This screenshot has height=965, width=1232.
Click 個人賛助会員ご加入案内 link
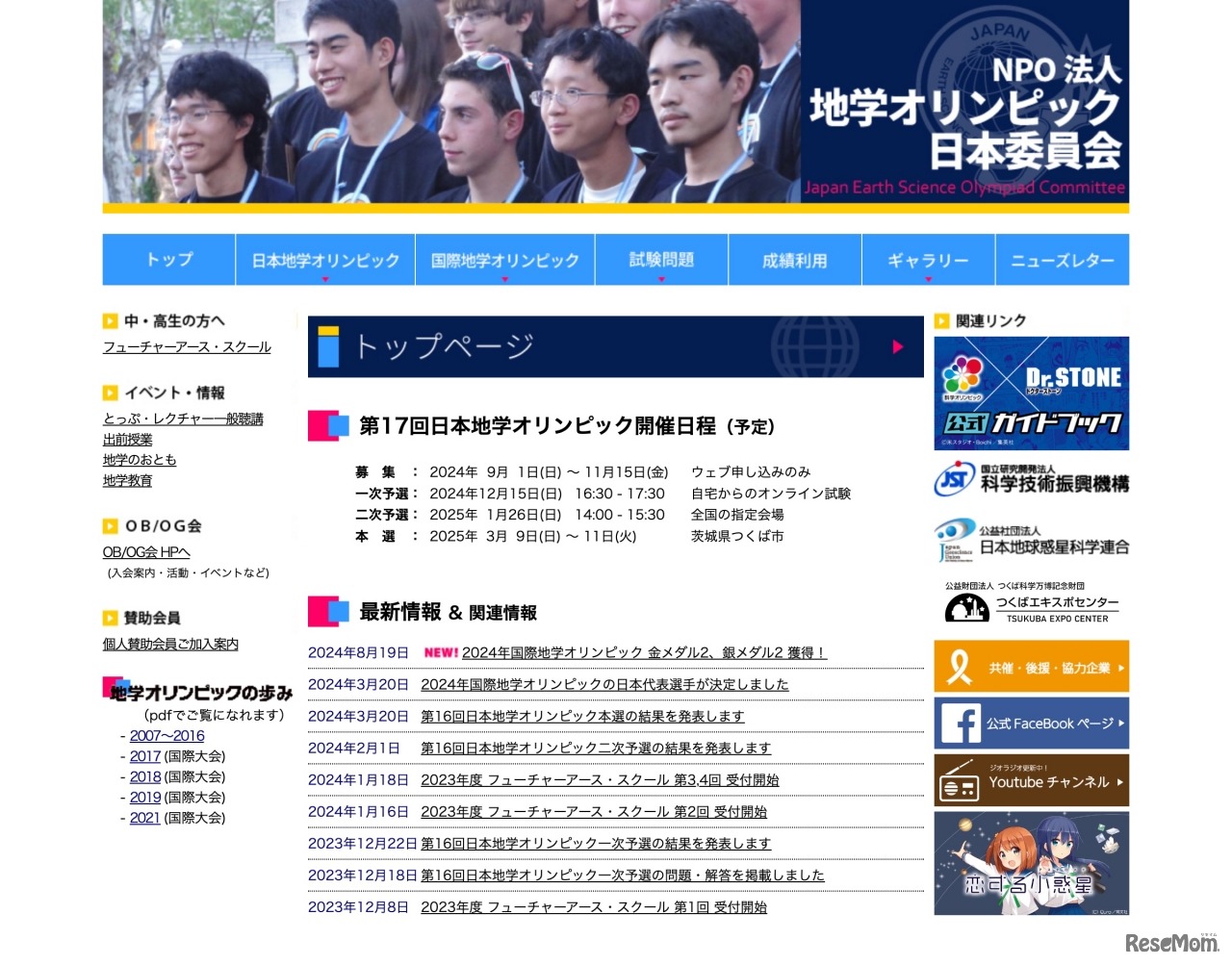tap(169, 645)
